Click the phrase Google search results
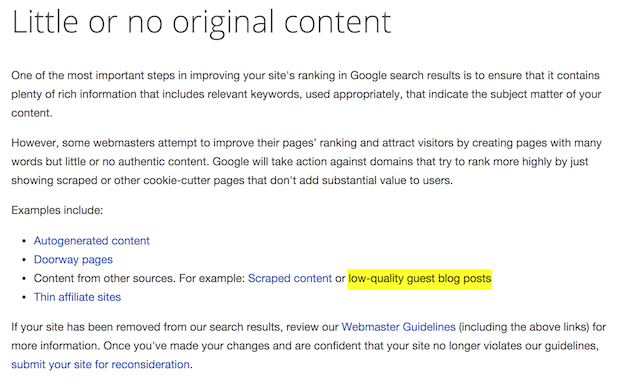620x385 pixels. [x=405, y=75]
